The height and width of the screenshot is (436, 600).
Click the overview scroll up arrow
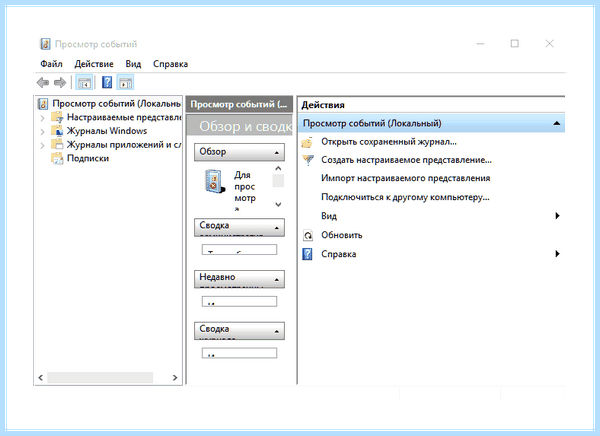tap(278, 168)
